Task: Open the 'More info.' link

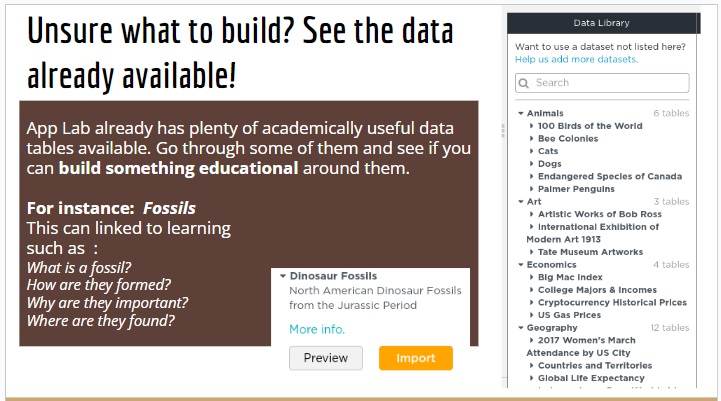Action: (x=317, y=329)
